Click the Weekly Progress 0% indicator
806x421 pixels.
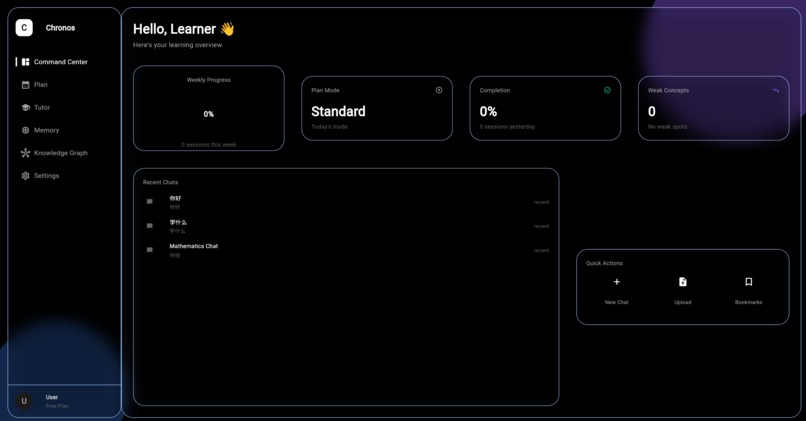[x=209, y=114]
